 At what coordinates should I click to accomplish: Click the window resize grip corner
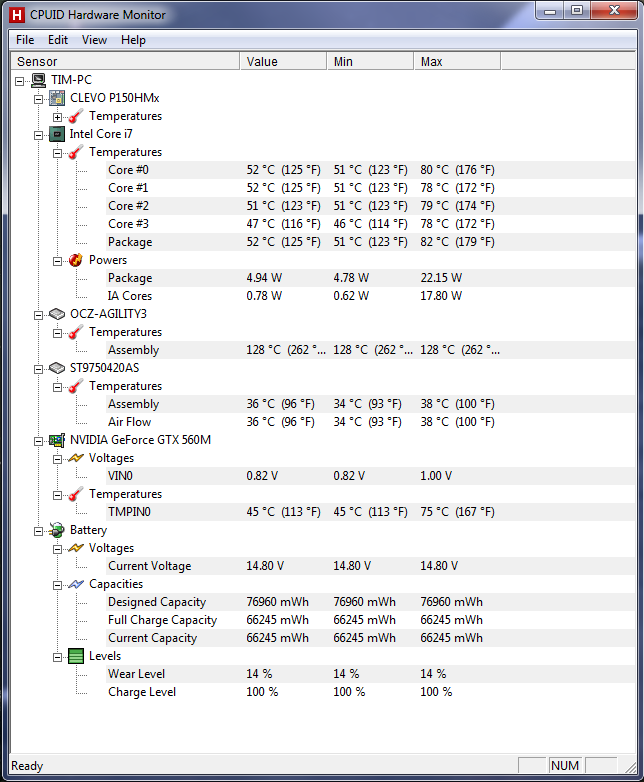tap(631, 768)
